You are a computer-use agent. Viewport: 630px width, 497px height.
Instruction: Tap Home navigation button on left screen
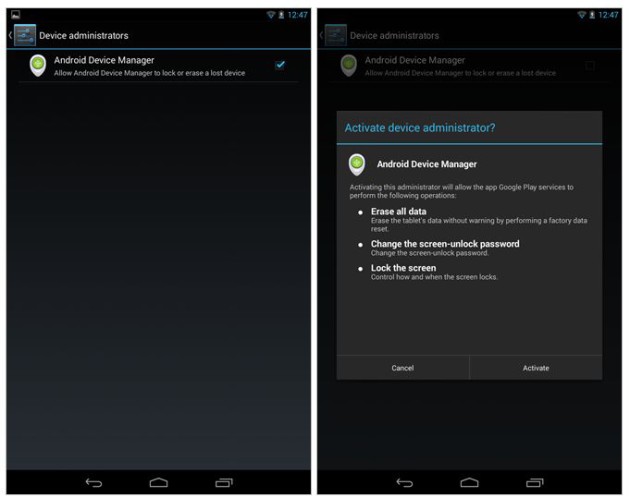pos(159,482)
